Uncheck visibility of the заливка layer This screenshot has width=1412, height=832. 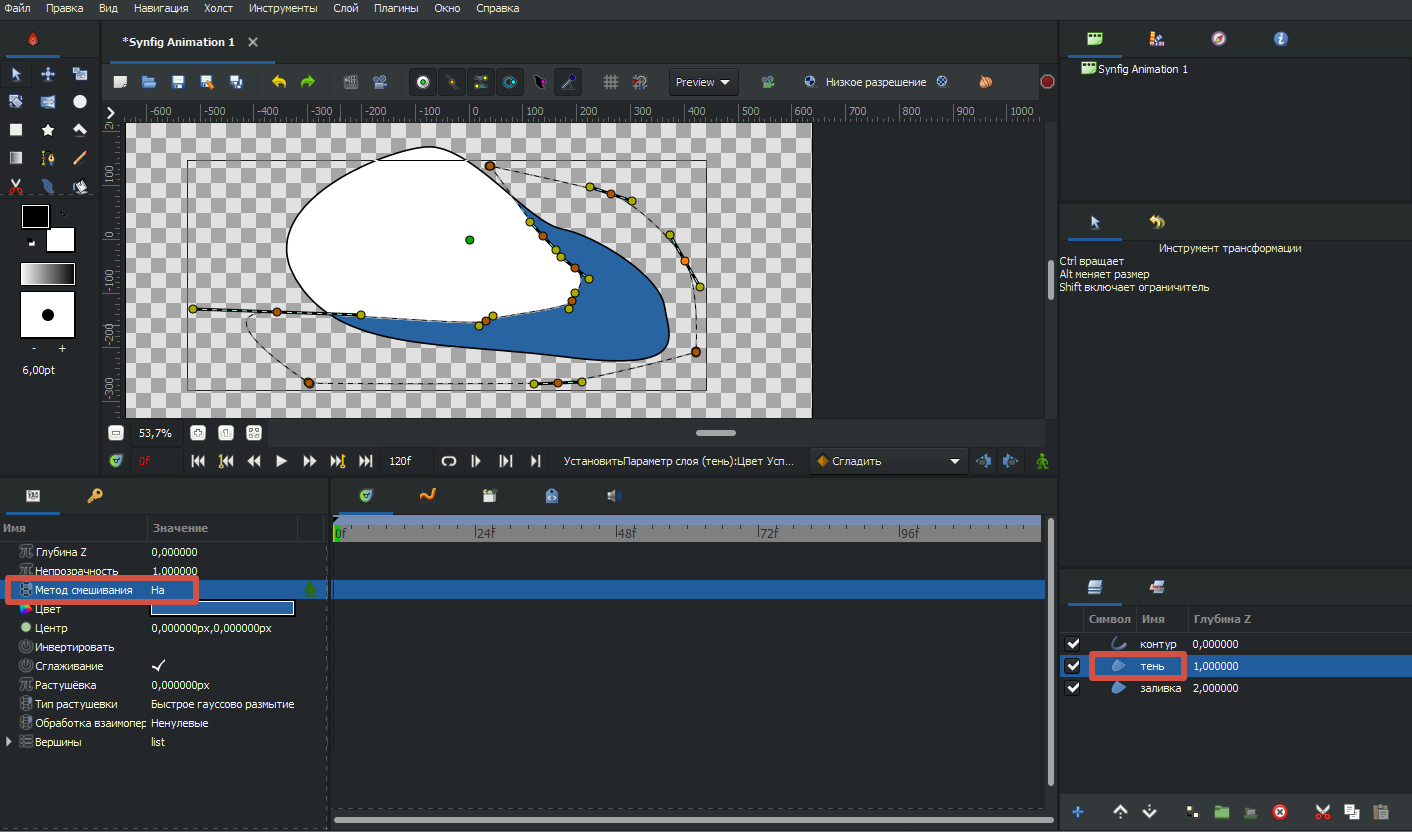(1073, 688)
